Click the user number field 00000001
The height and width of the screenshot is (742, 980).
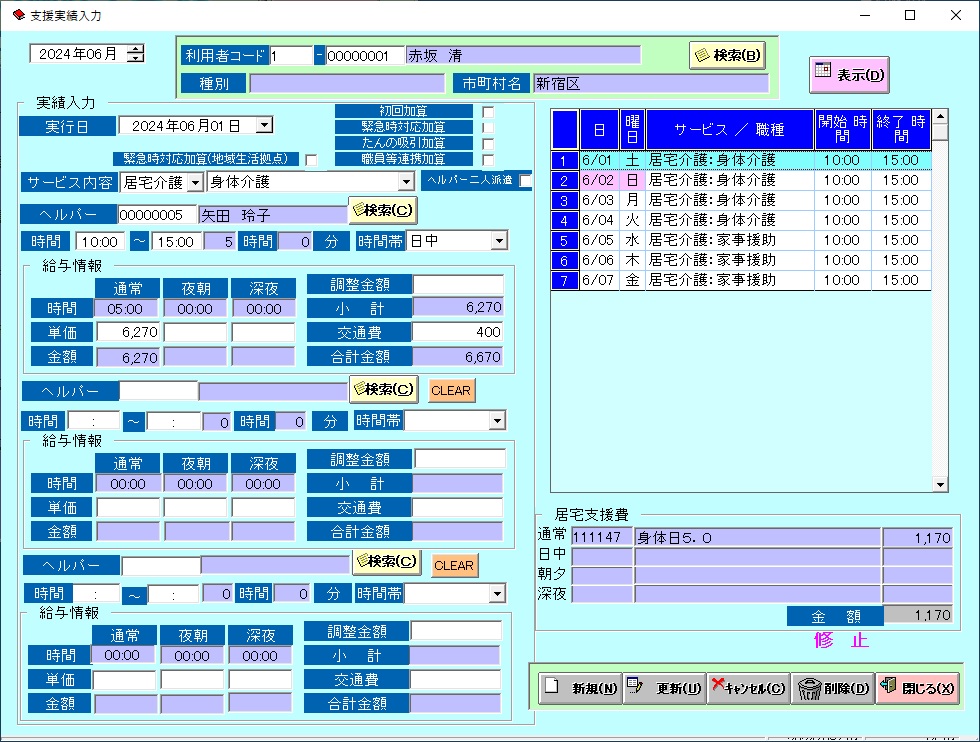click(365, 56)
